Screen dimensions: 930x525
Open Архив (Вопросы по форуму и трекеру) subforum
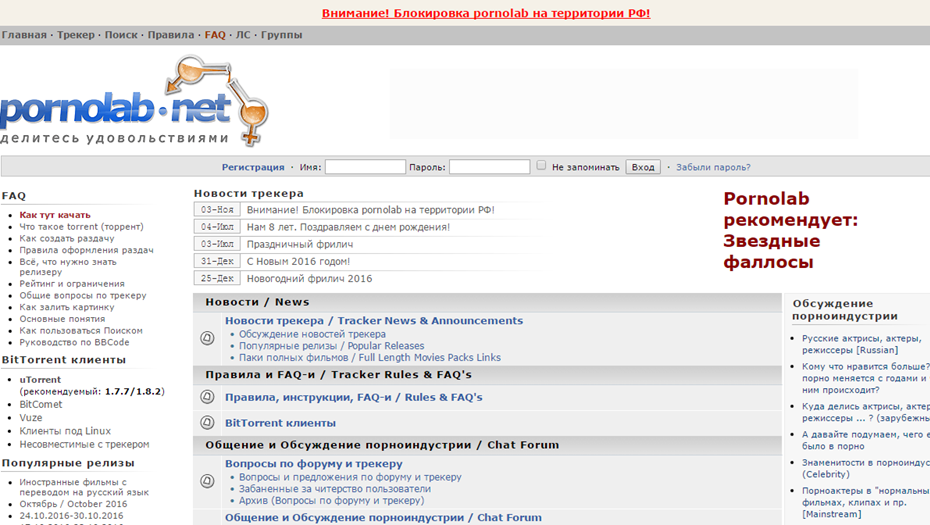coord(332,501)
